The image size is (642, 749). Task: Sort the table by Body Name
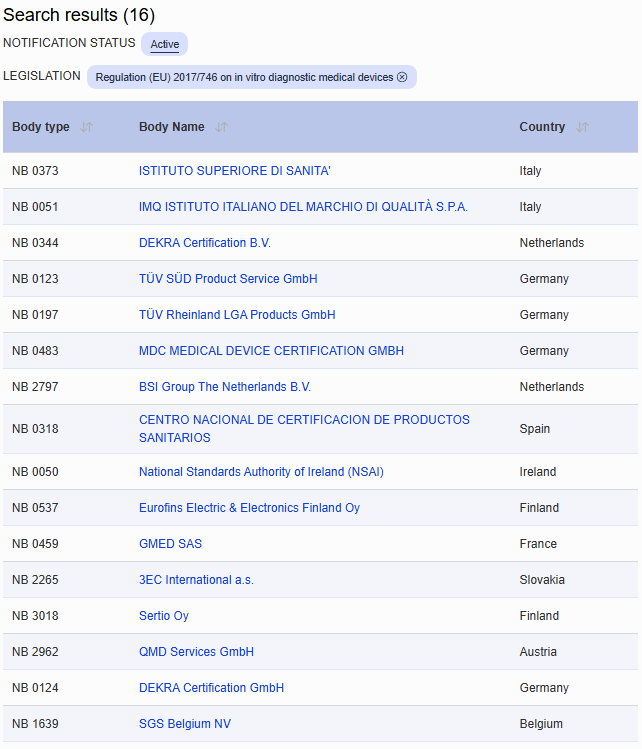[221, 127]
